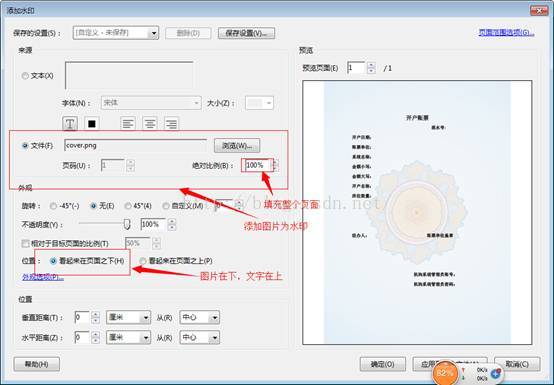
Task: Toggle the underline text icon
Action: pos(70,124)
